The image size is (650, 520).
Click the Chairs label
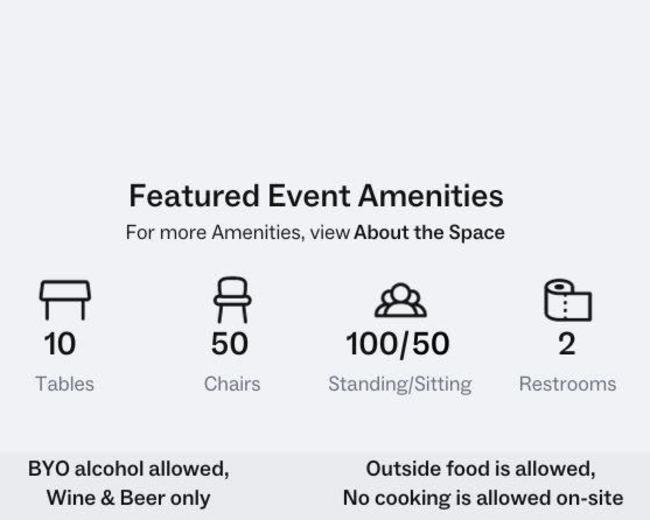[232, 384]
